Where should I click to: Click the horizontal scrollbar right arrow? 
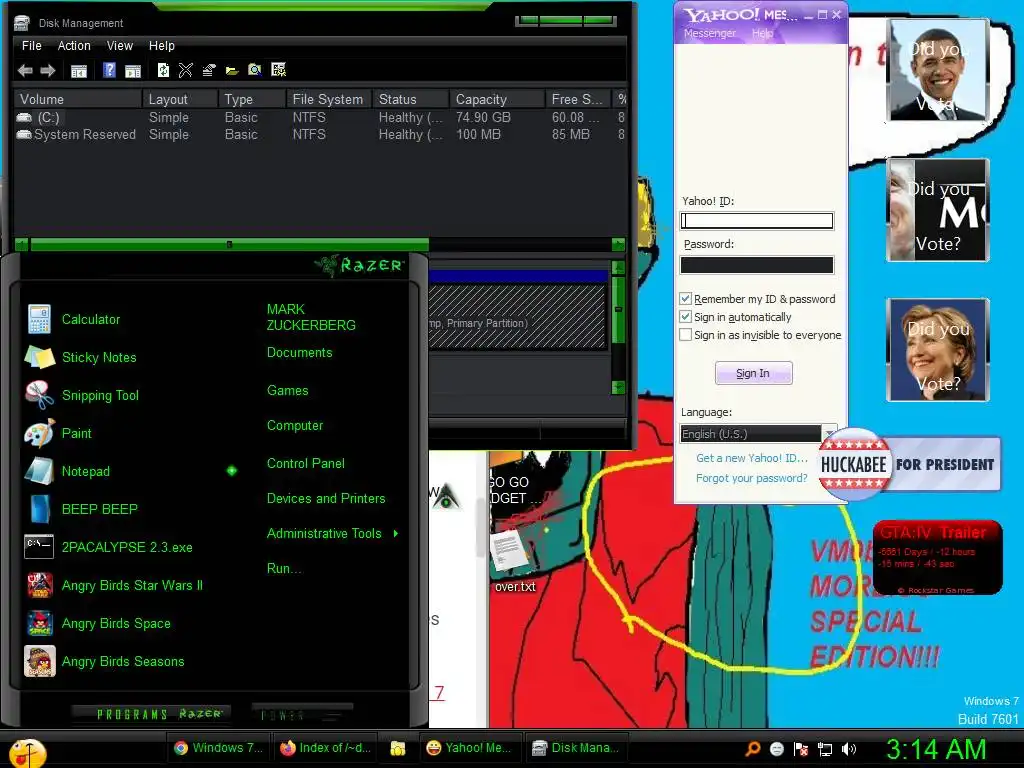(618, 244)
